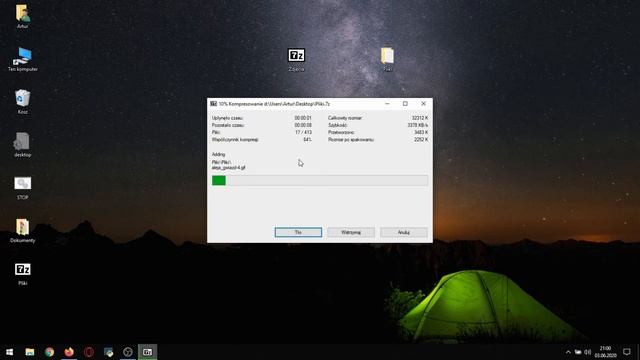Click the 7z icon in the dialog title bar
The height and width of the screenshot is (360, 640).
(213, 104)
